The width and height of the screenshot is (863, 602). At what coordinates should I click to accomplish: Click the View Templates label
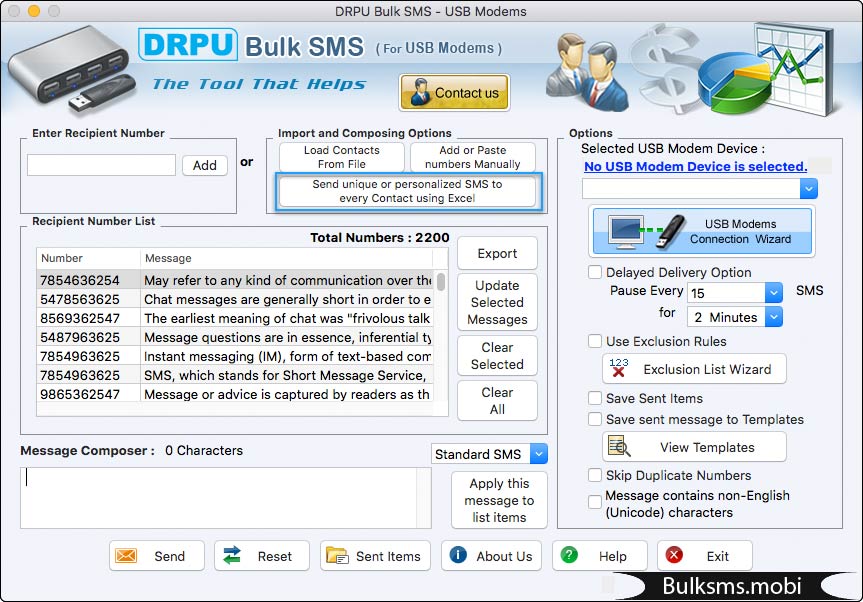(707, 447)
